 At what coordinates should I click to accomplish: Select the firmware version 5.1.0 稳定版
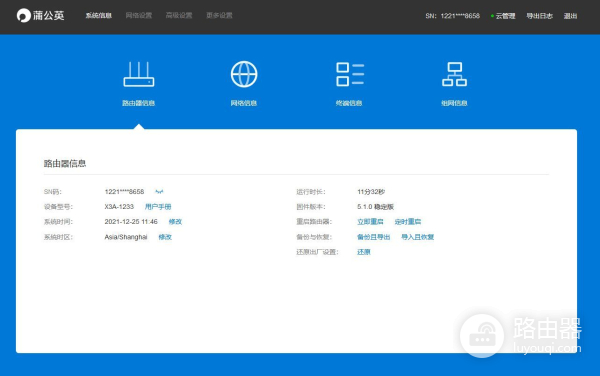(x=375, y=207)
